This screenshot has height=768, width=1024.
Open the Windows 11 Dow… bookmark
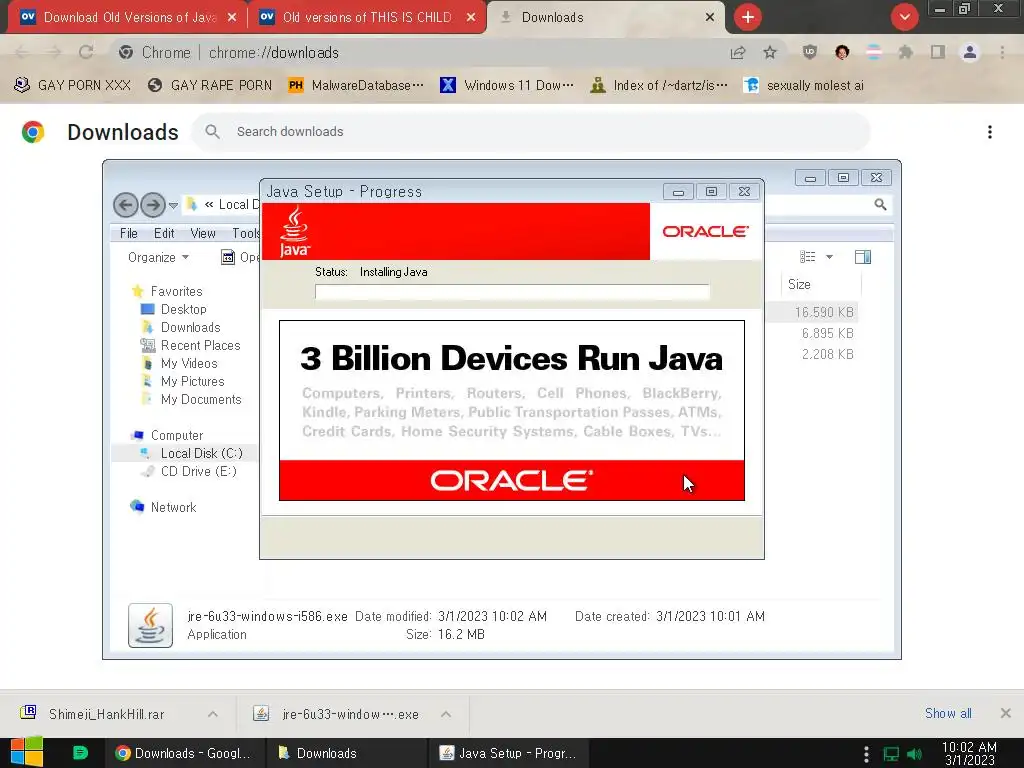[507, 86]
